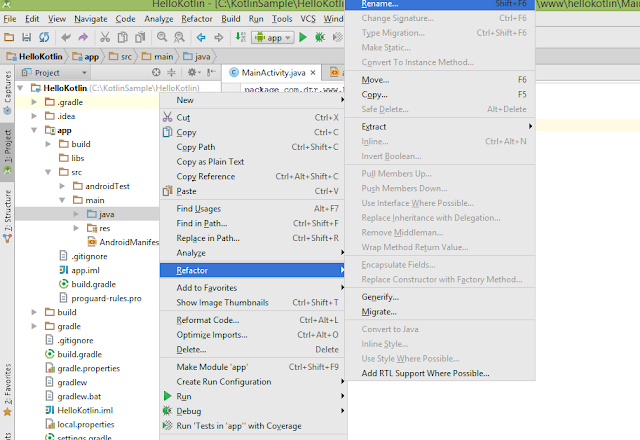
Task: Click the Open folder toolbar icon
Action: [9, 38]
